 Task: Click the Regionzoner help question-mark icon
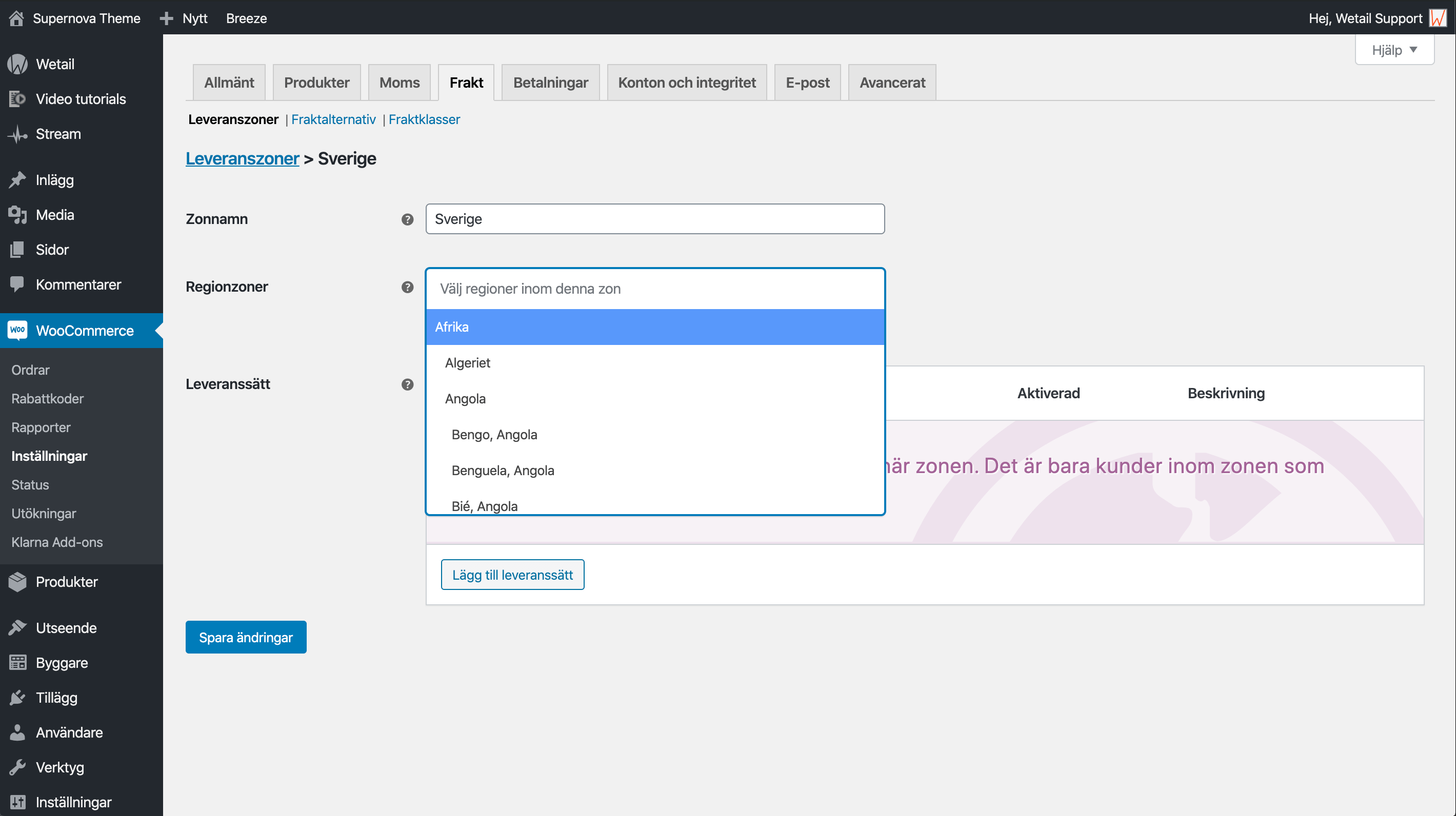pos(407,287)
